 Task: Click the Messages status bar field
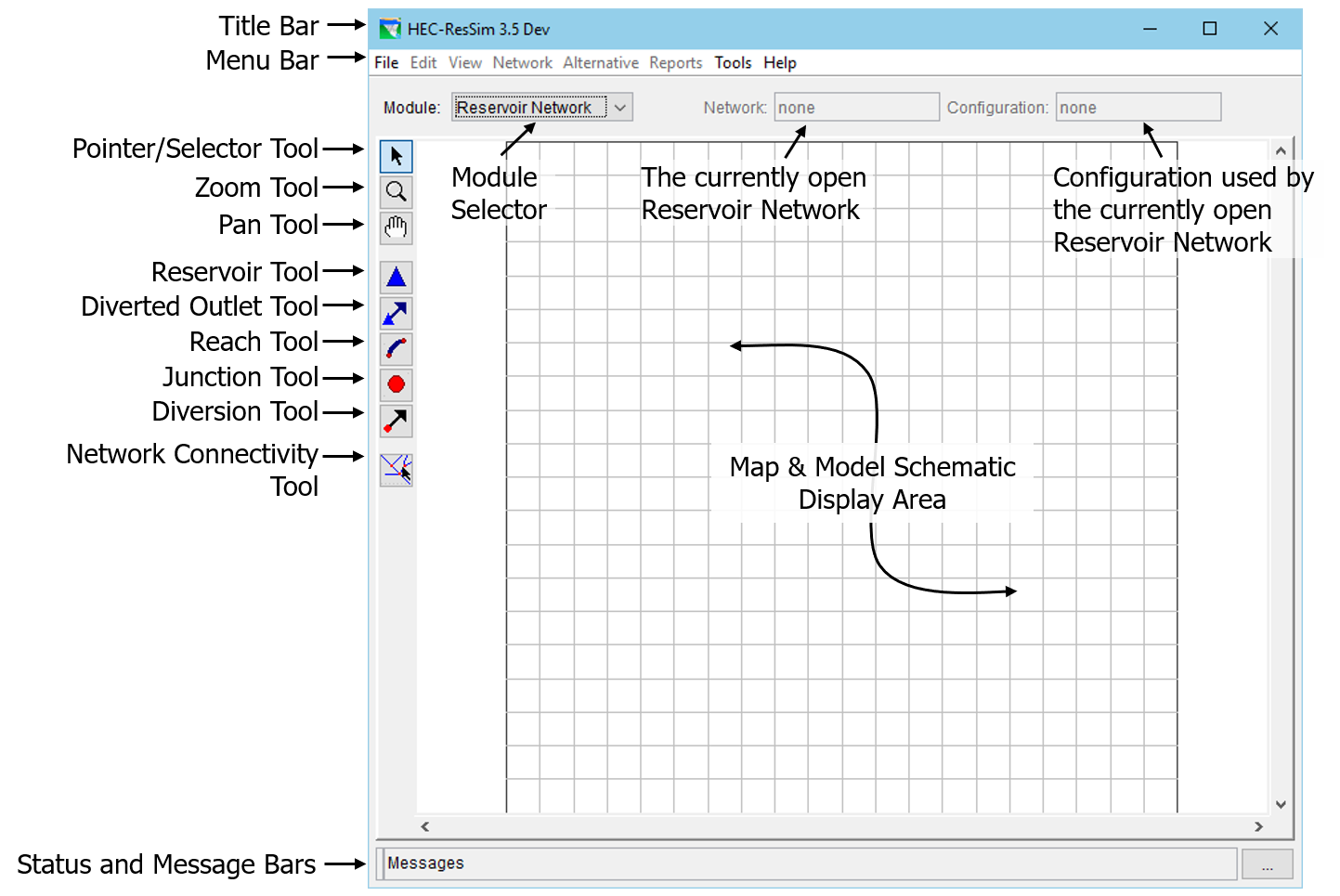click(x=810, y=864)
